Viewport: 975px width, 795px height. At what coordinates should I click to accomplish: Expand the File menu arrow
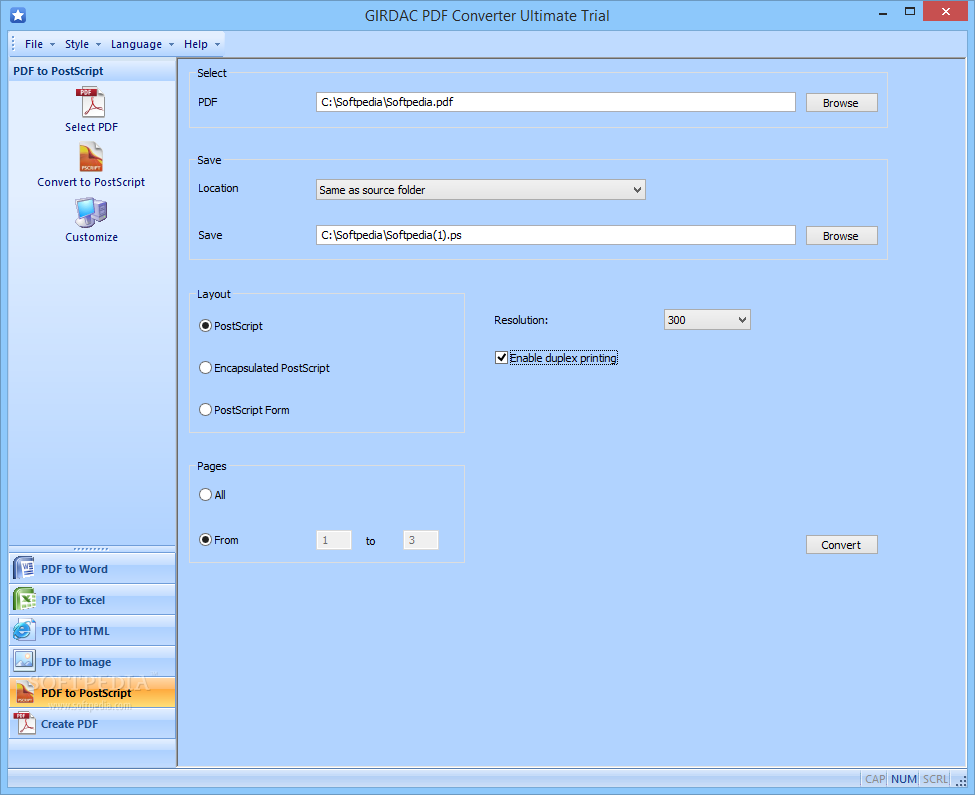[52, 45]
